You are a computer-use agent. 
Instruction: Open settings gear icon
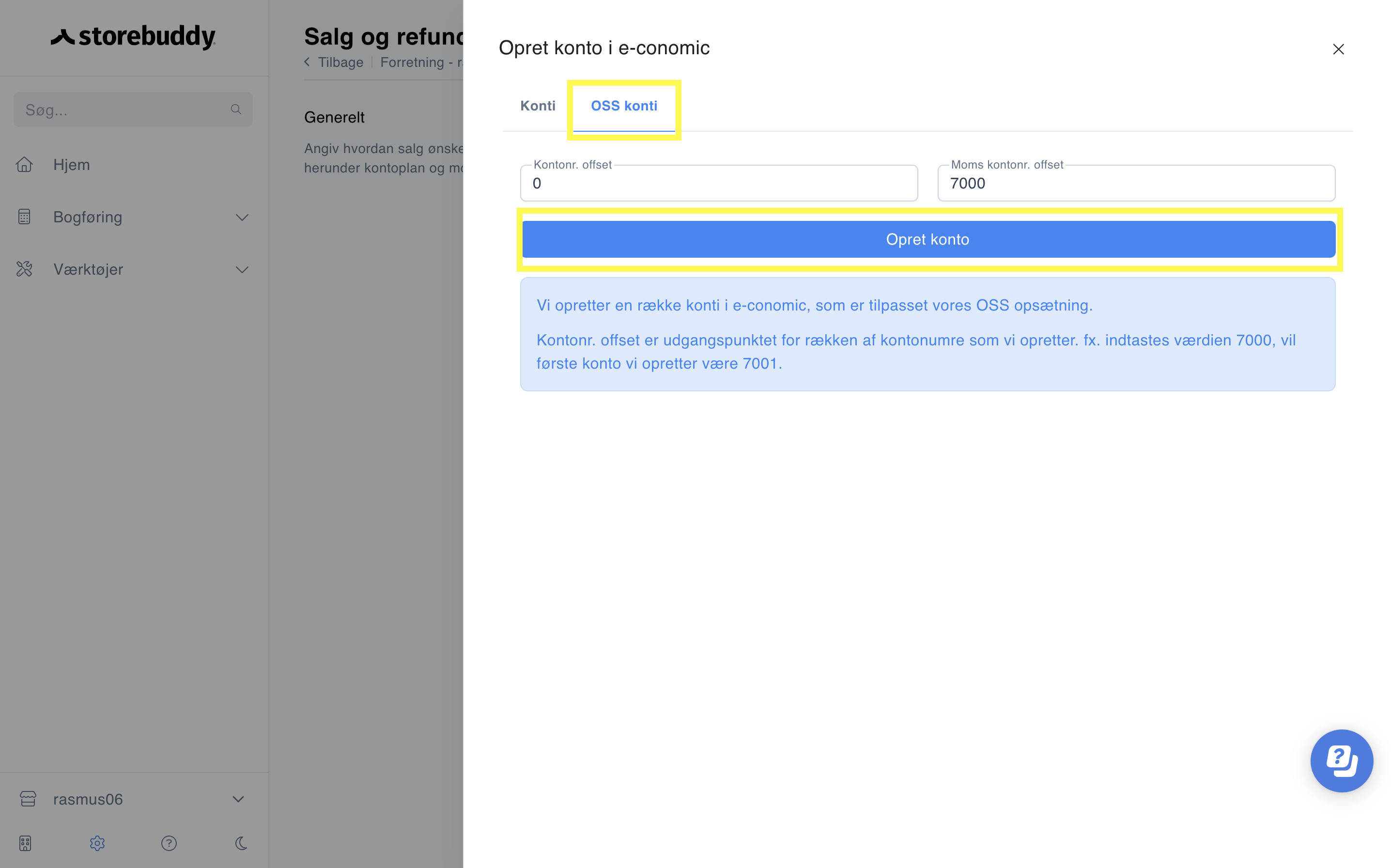[x=97, y=843]
